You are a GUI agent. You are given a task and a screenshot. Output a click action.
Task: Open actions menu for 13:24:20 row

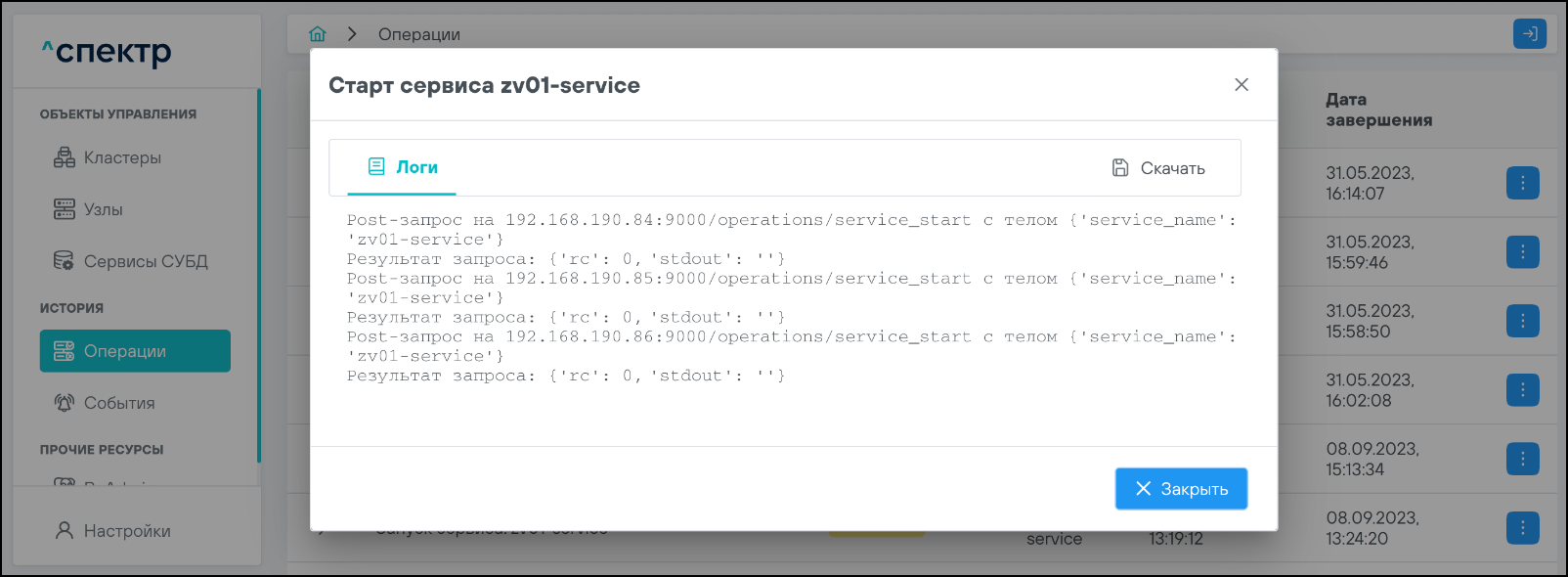[1522, 528]
